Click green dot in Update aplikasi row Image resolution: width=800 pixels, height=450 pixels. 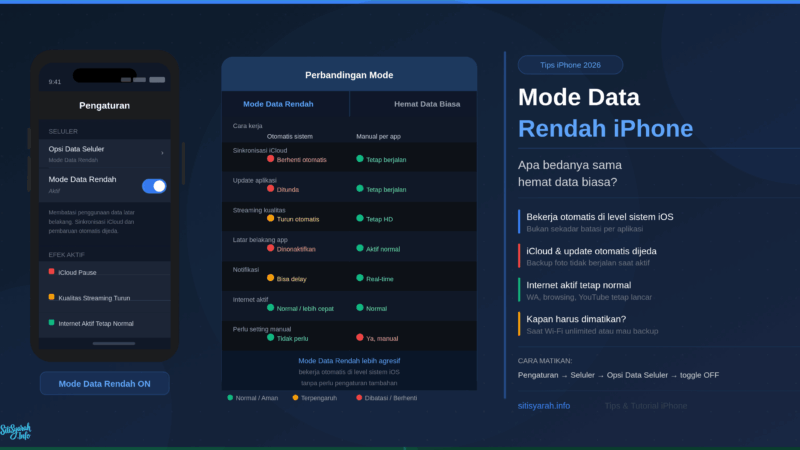360,188
